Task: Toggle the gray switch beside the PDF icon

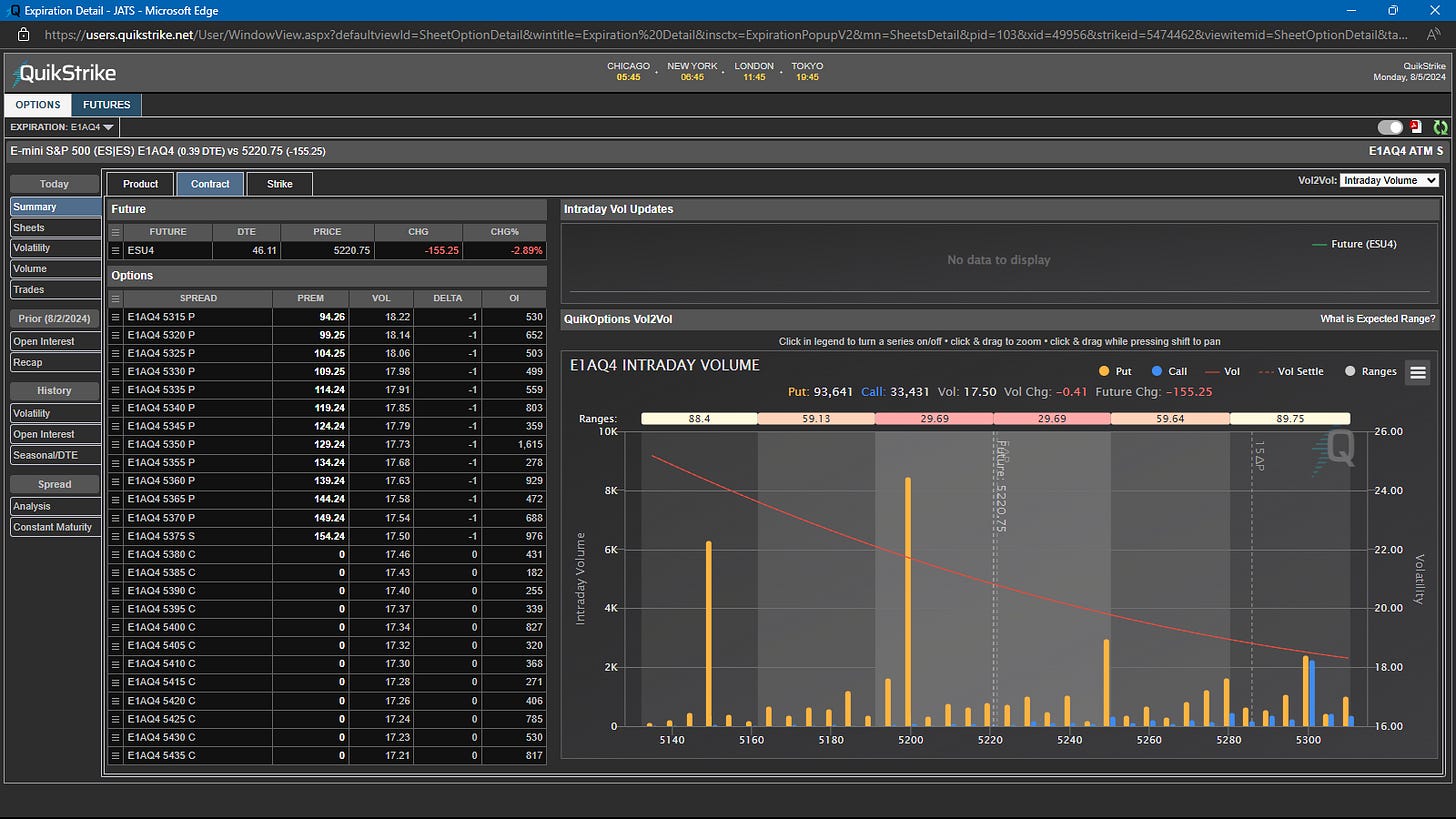Action: tap(1390, 127)
